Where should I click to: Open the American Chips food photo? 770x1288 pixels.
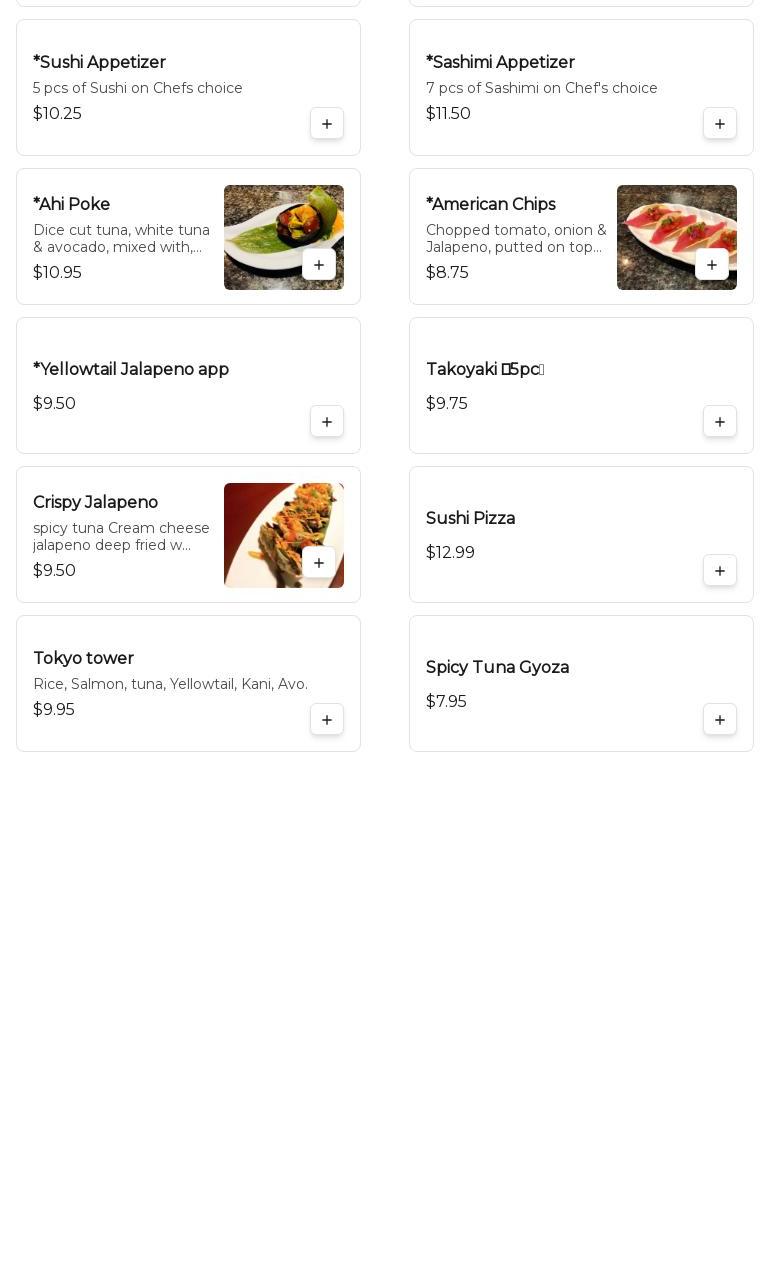[x=677, y=237]
